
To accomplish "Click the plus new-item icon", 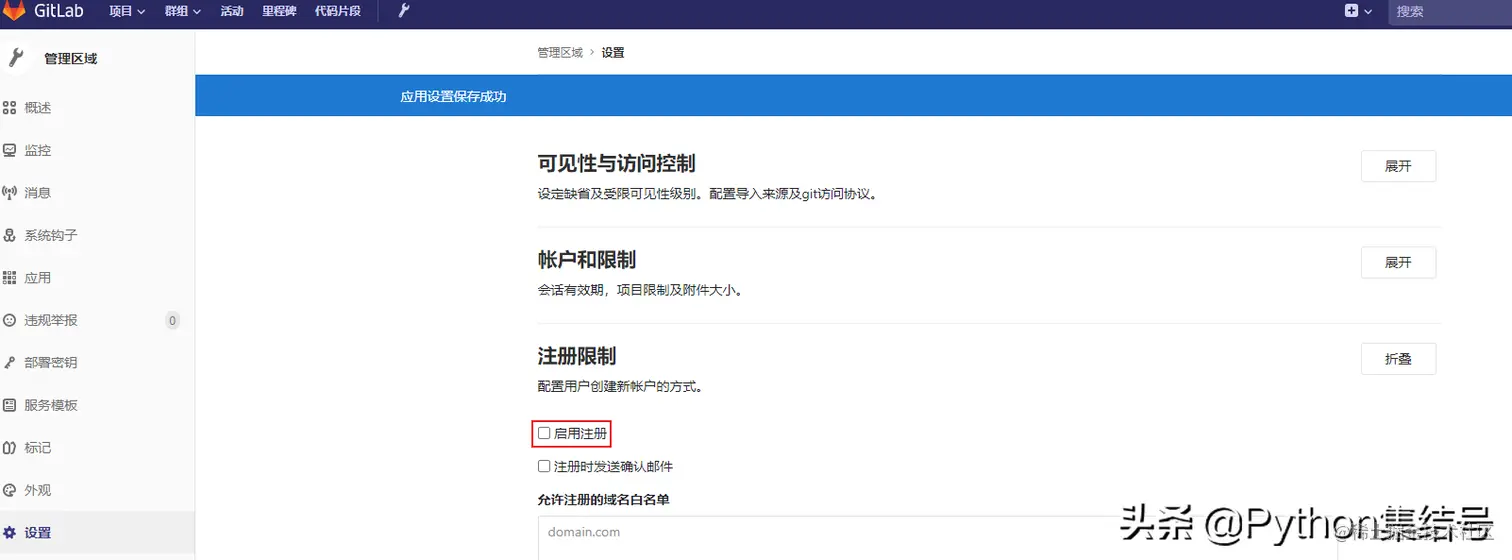I will click(1352, 11).
